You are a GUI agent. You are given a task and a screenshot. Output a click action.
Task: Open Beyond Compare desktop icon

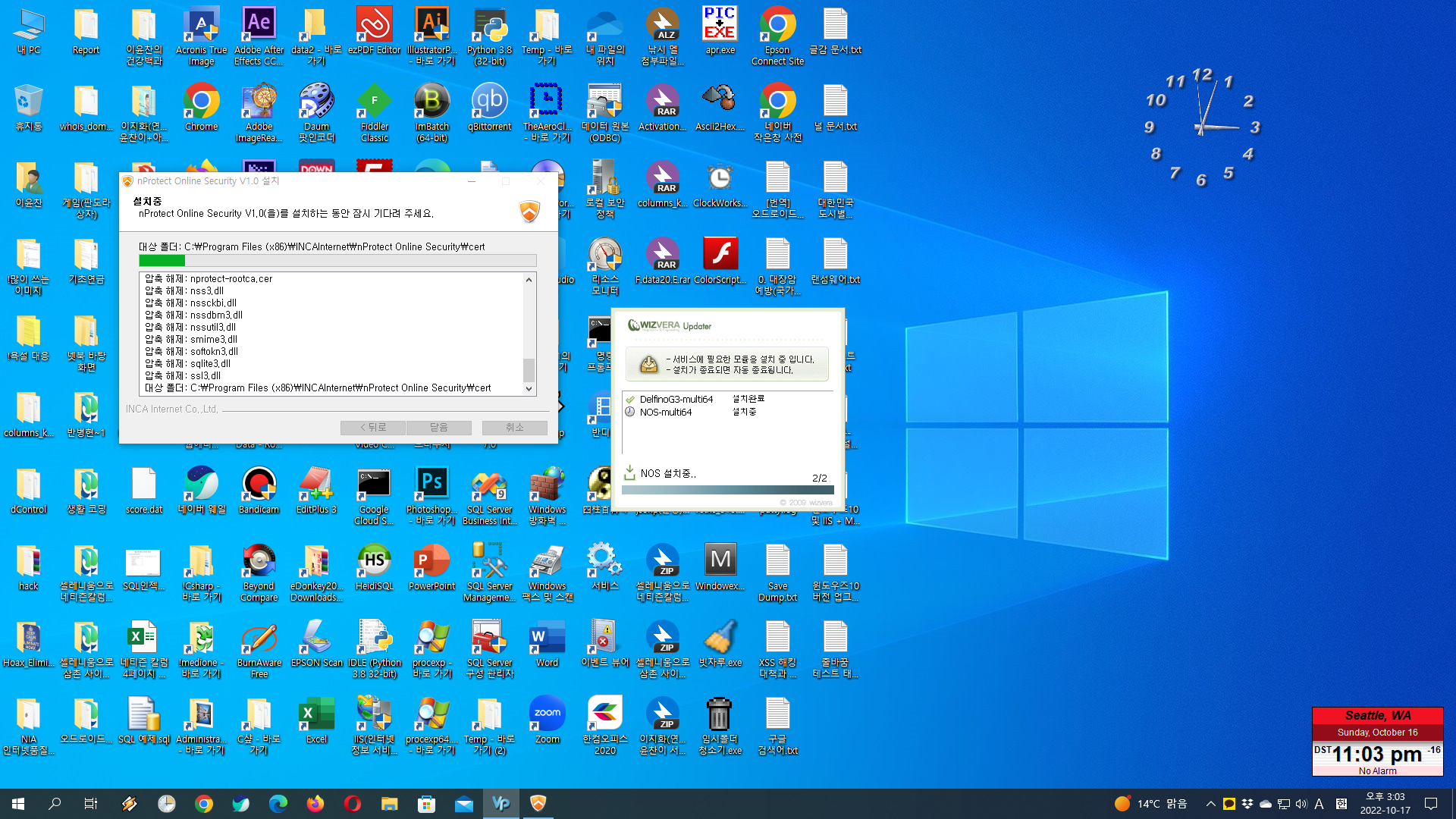click(259, 573)
